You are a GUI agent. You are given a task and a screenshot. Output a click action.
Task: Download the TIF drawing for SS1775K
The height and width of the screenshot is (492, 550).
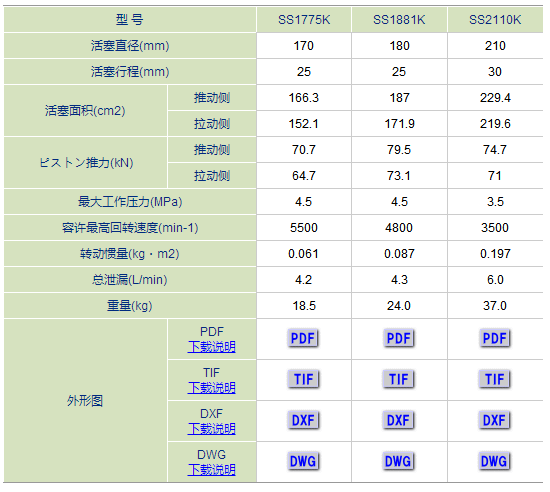[303, 379]
